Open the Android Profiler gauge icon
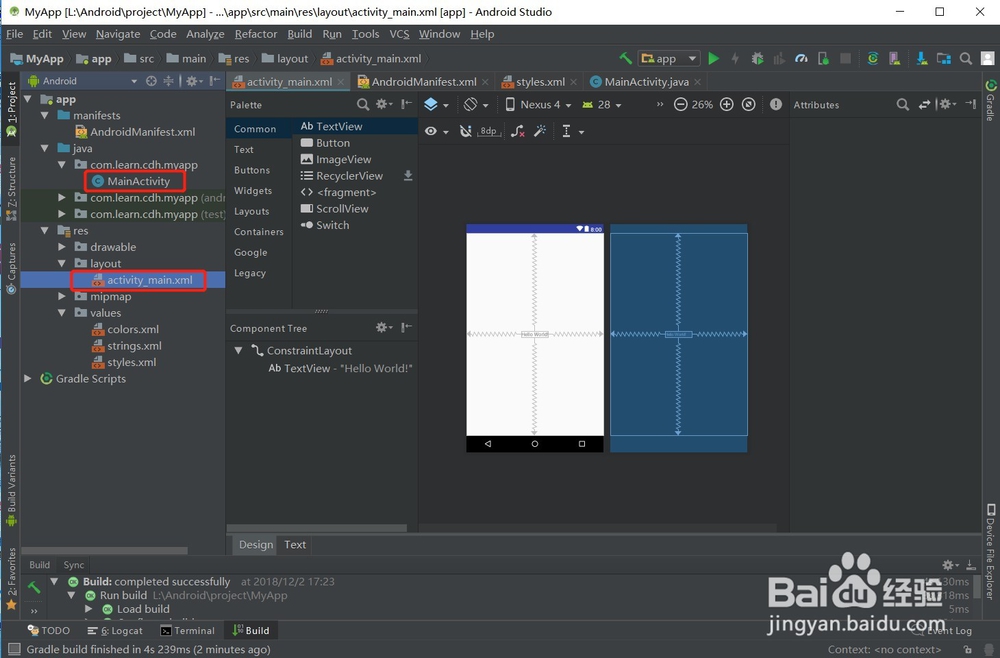This screenshot has height=658, width=1000. pyautogui.click(x=801, y=59)
